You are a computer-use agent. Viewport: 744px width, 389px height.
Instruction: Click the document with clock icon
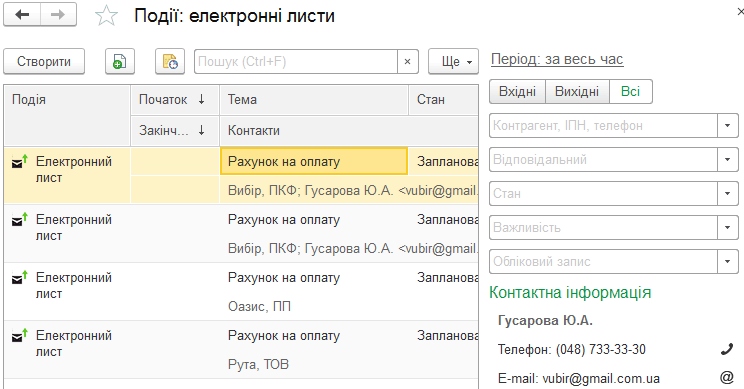pyautogui.click(x=170, y=62)
